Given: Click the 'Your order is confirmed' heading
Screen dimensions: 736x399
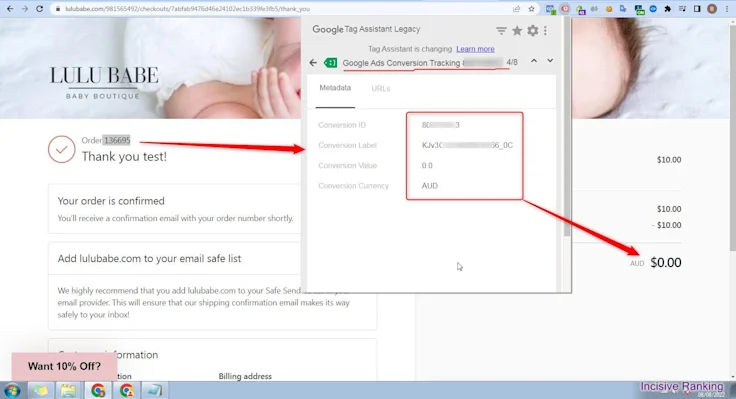Looking at the screenshot, I should pos(111,201).
